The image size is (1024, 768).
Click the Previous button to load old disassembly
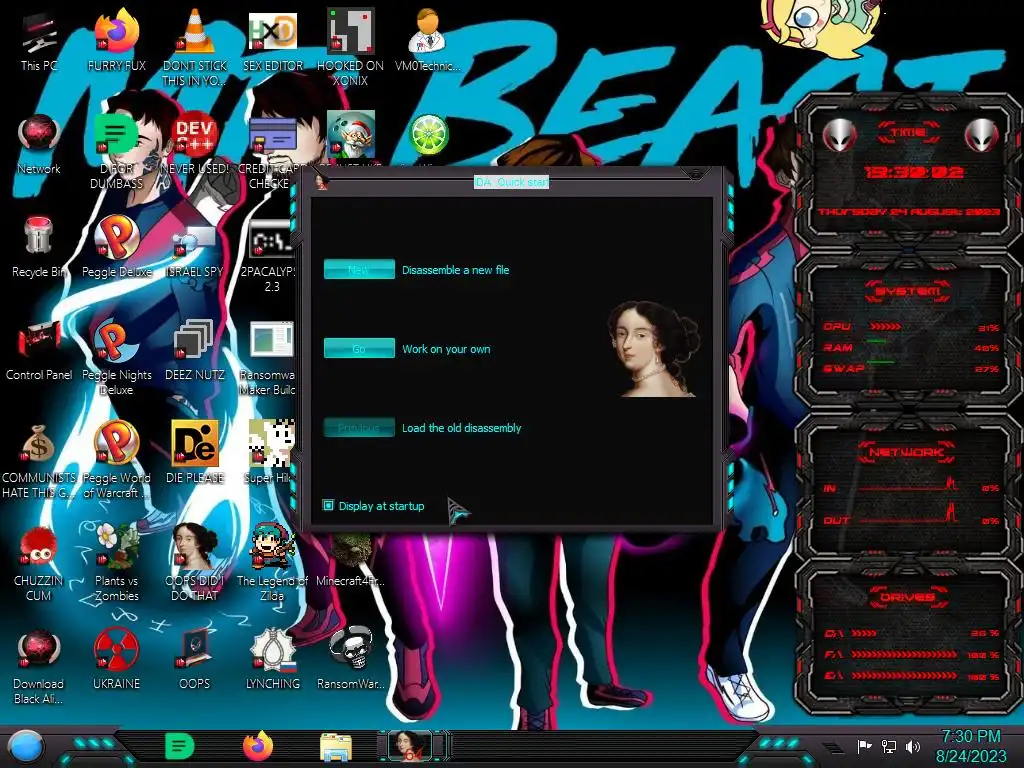click(359, 428)
